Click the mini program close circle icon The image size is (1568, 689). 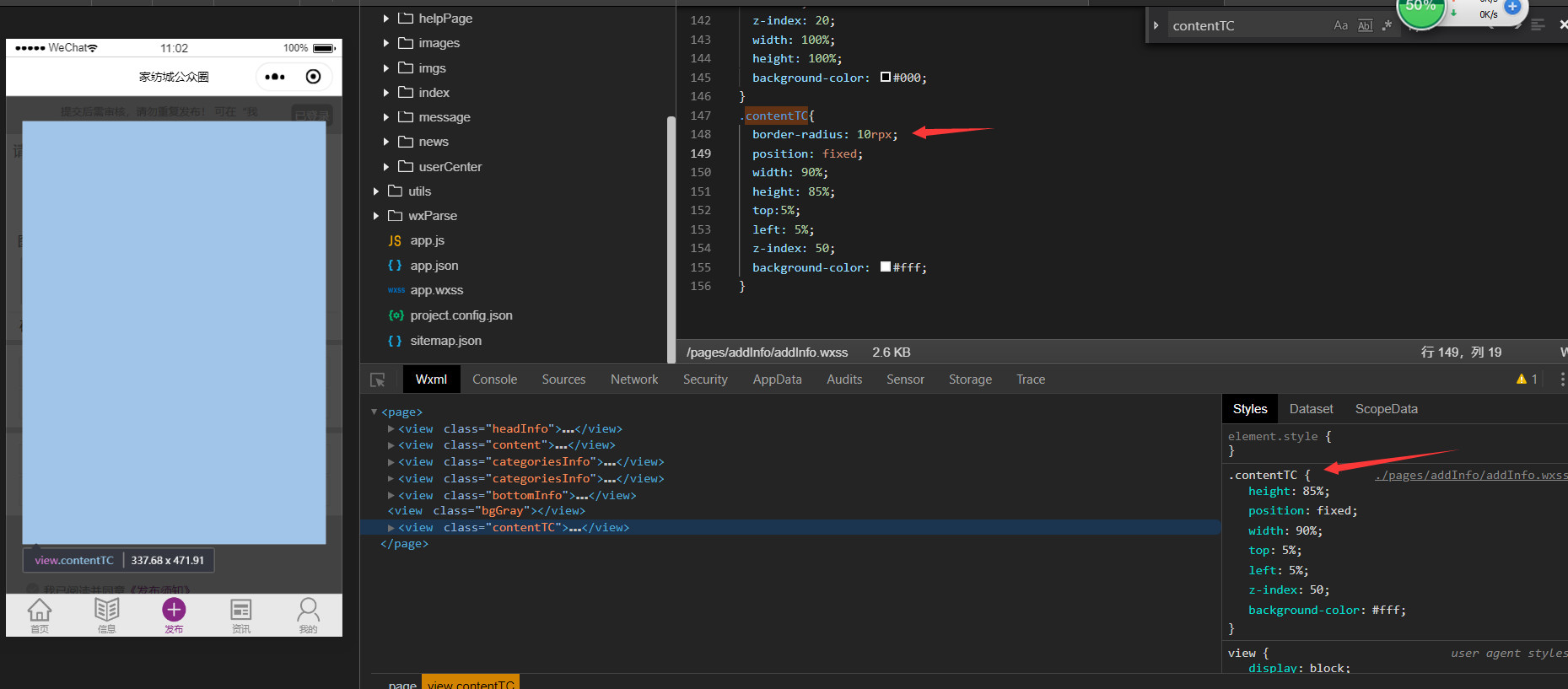313,77
